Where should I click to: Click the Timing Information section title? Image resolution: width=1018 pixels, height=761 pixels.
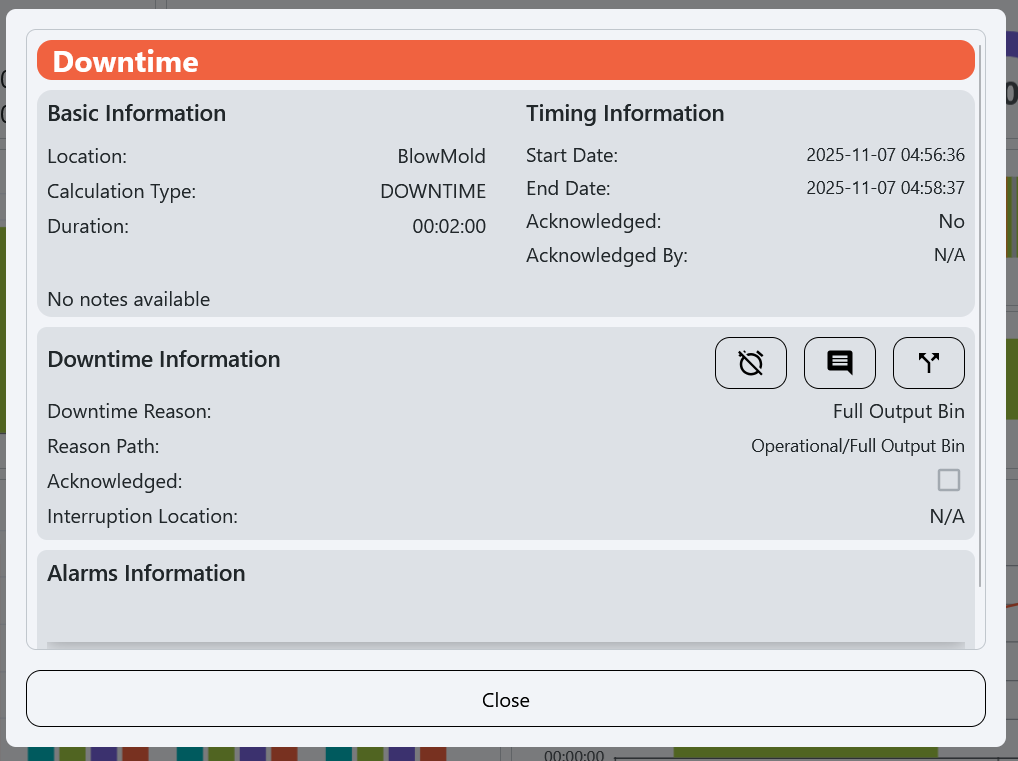coord(625,113)
